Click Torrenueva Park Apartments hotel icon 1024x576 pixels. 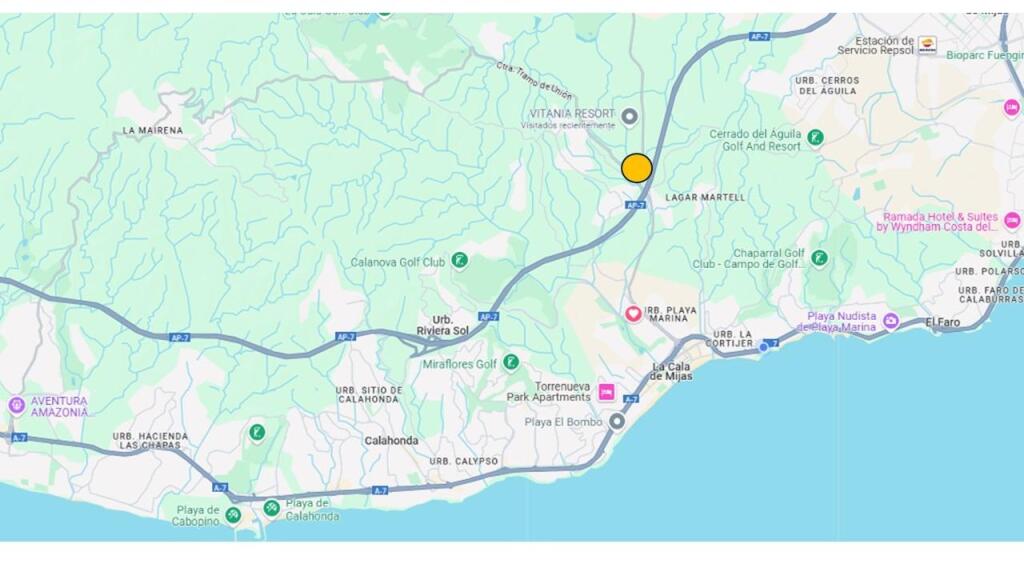coord(607,392)
